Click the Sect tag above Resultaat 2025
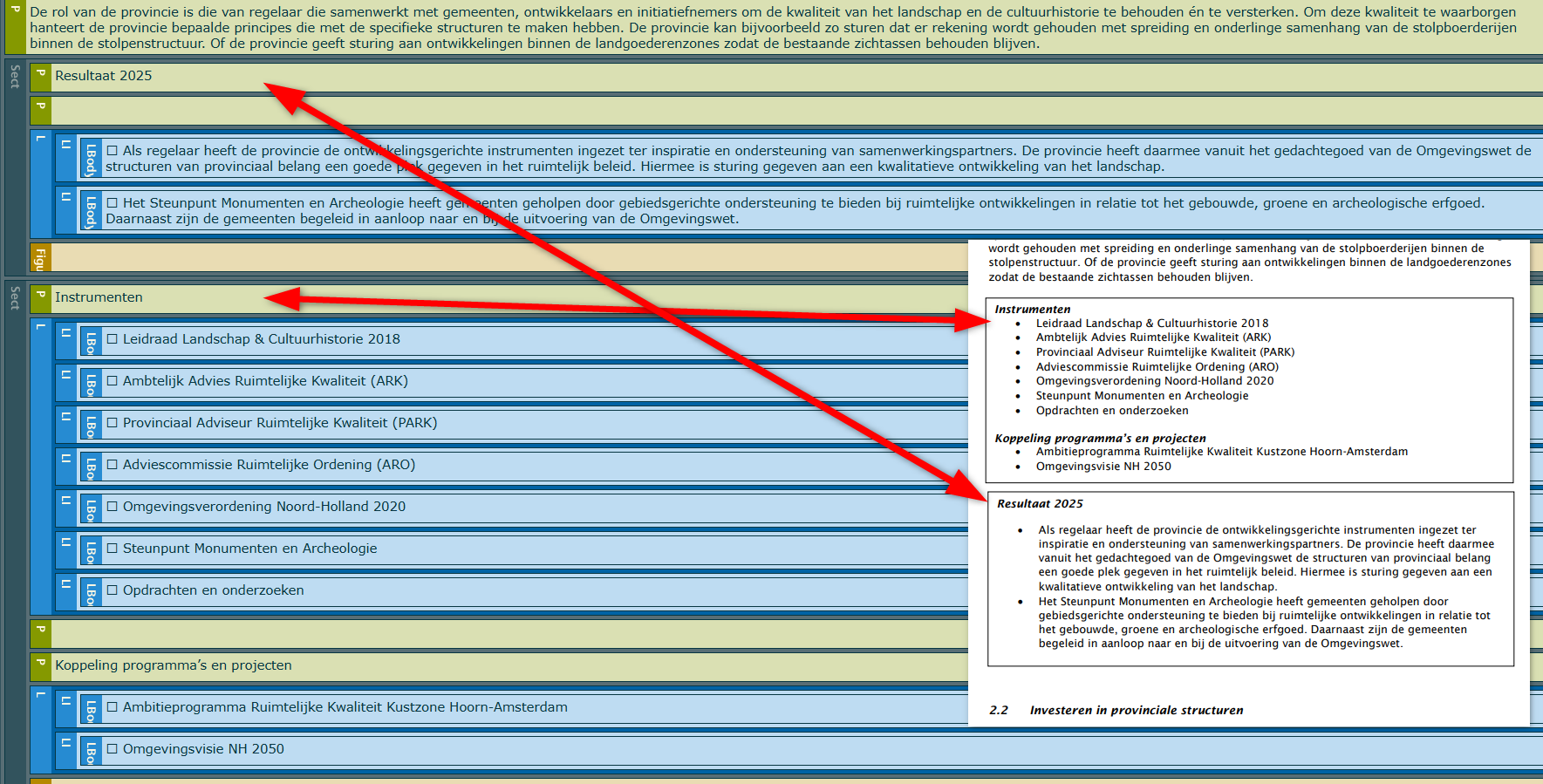The image size is (1543, 784). pos(15,77)
